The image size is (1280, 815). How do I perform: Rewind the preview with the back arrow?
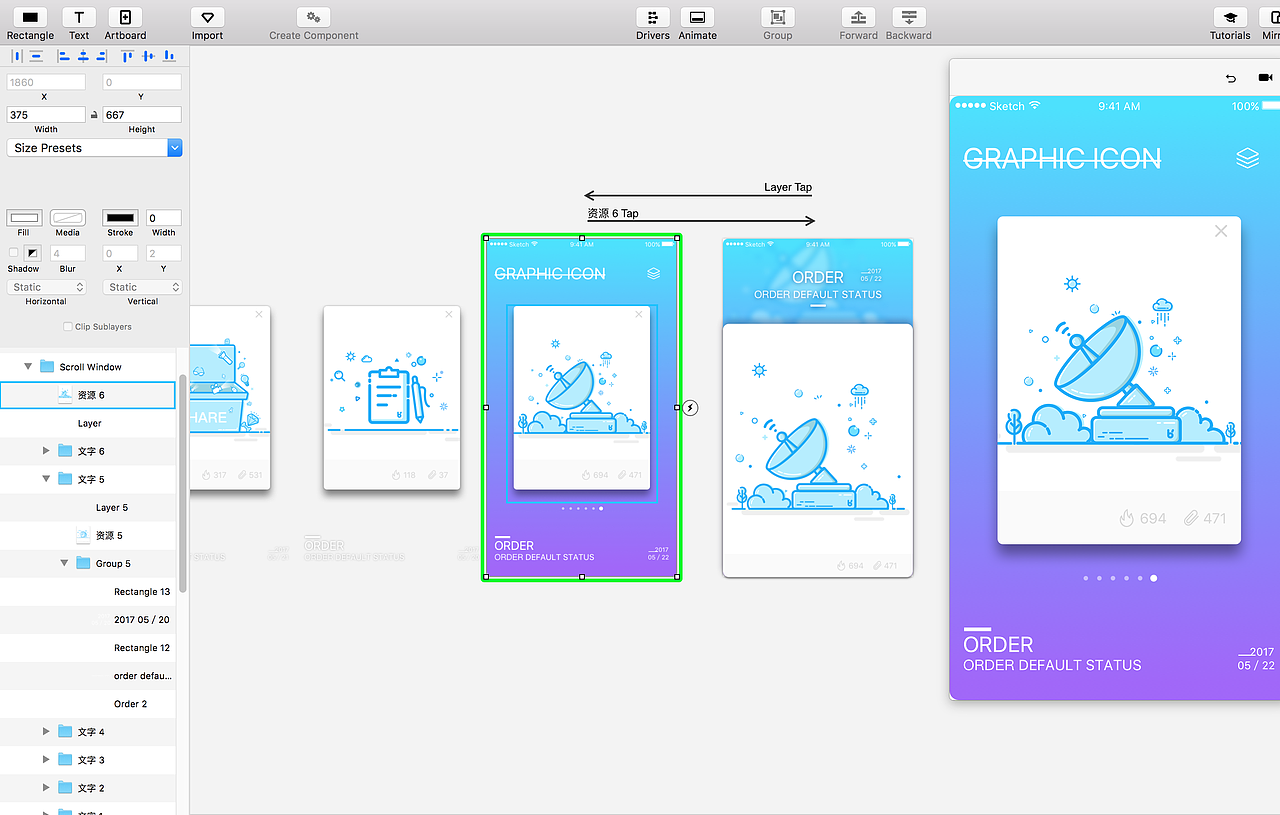point(1231,78)
